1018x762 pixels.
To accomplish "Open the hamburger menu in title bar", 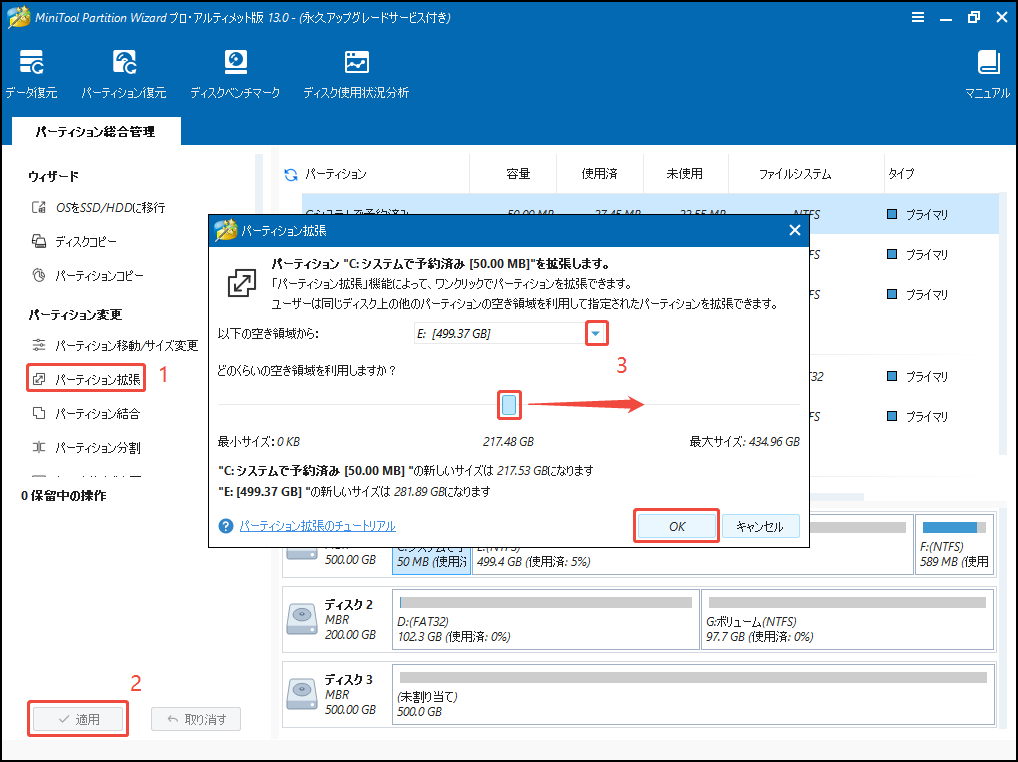I will (917, 18).
